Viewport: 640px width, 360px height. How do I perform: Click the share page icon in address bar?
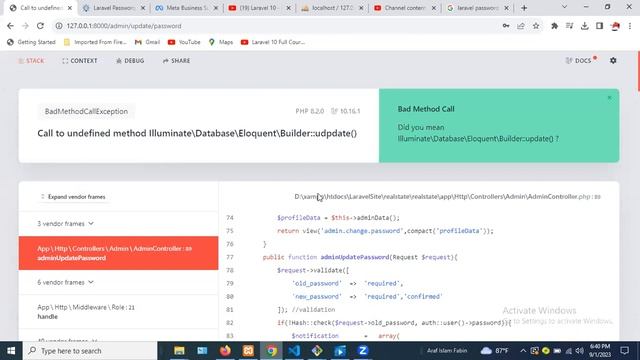(x=521, y=26)
